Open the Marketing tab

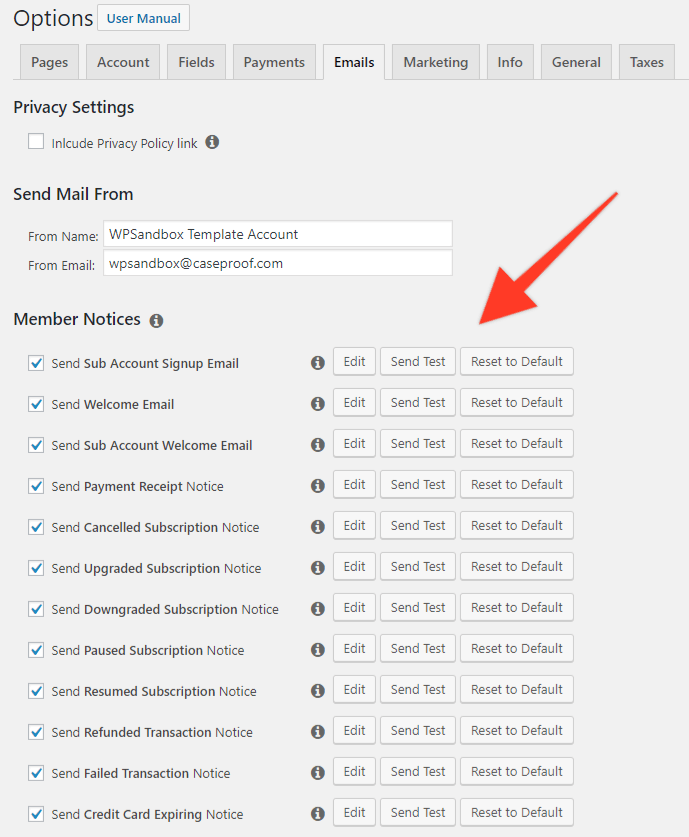pos(435,61)
